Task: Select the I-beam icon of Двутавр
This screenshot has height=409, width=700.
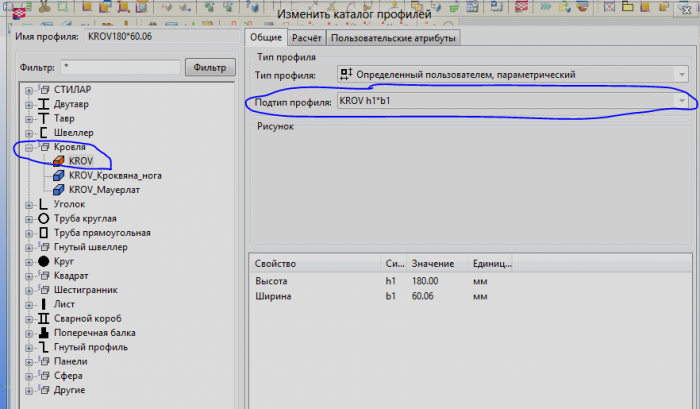Action: tap(43, 104)
